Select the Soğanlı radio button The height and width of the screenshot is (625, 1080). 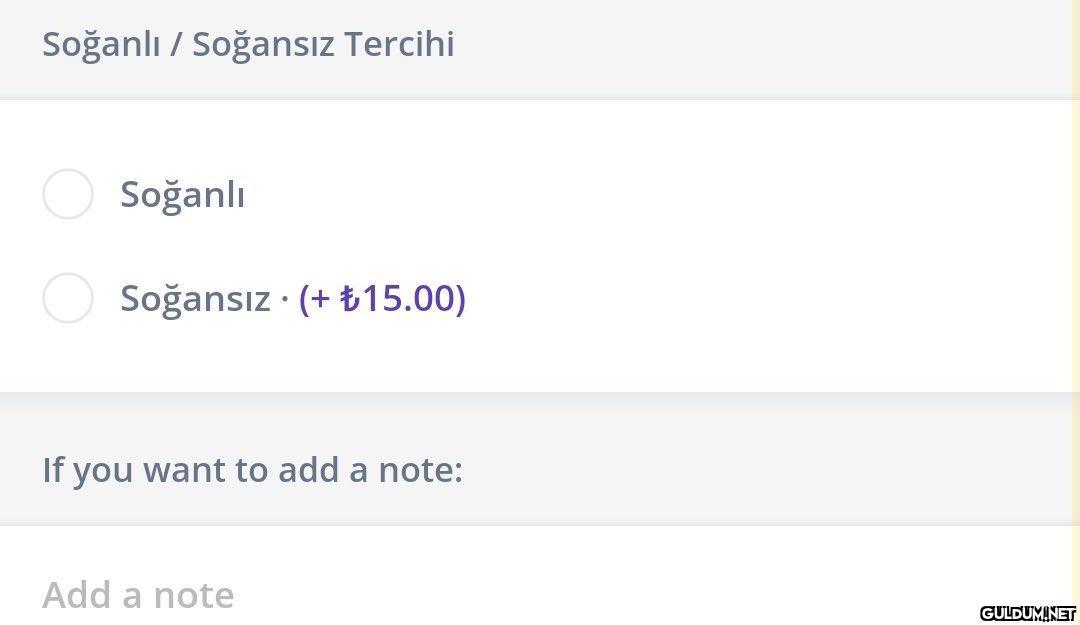tap(68, 194)
